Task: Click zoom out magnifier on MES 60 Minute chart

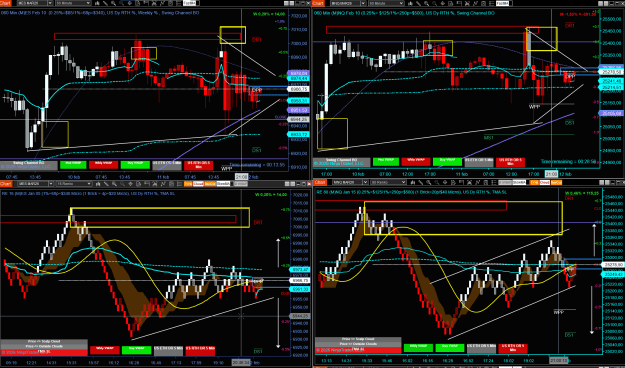Action: point(122,3)
